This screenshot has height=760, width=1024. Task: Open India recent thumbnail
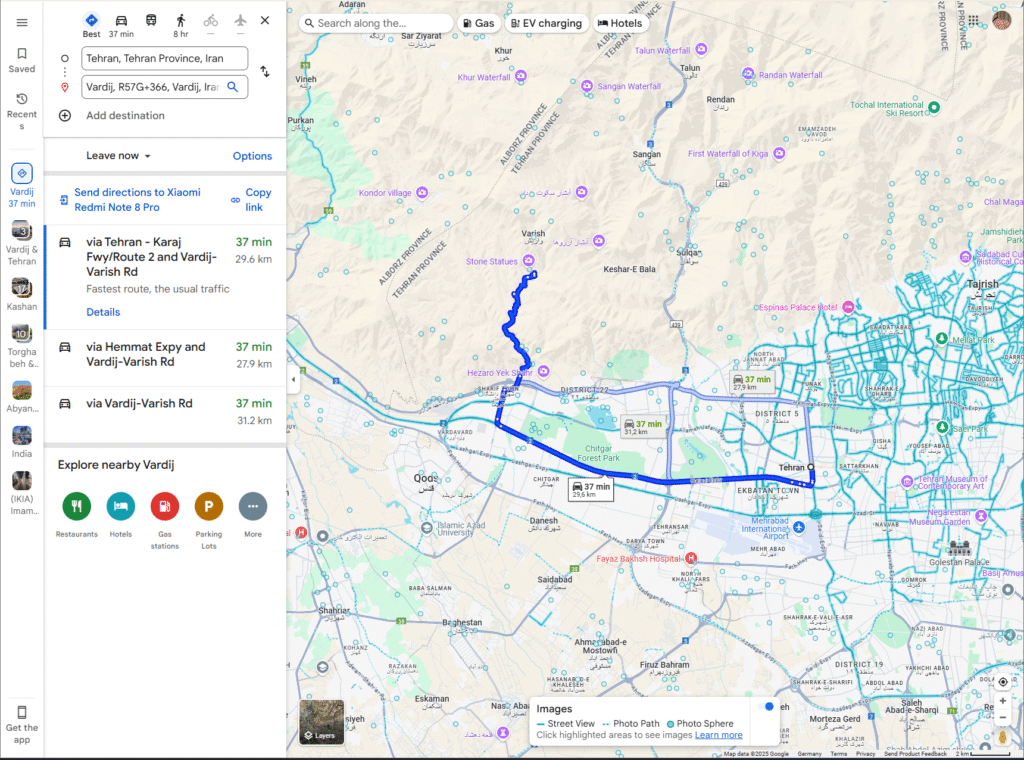(22, 442)
